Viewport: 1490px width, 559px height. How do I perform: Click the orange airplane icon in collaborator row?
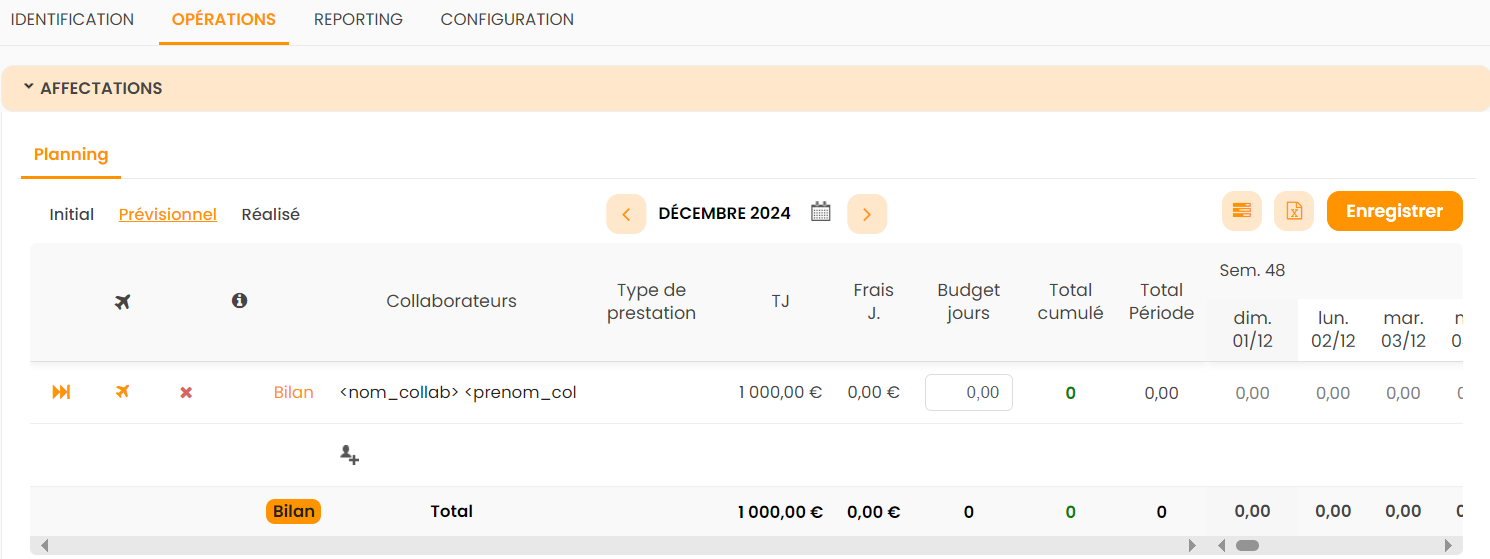coord(123,392)
